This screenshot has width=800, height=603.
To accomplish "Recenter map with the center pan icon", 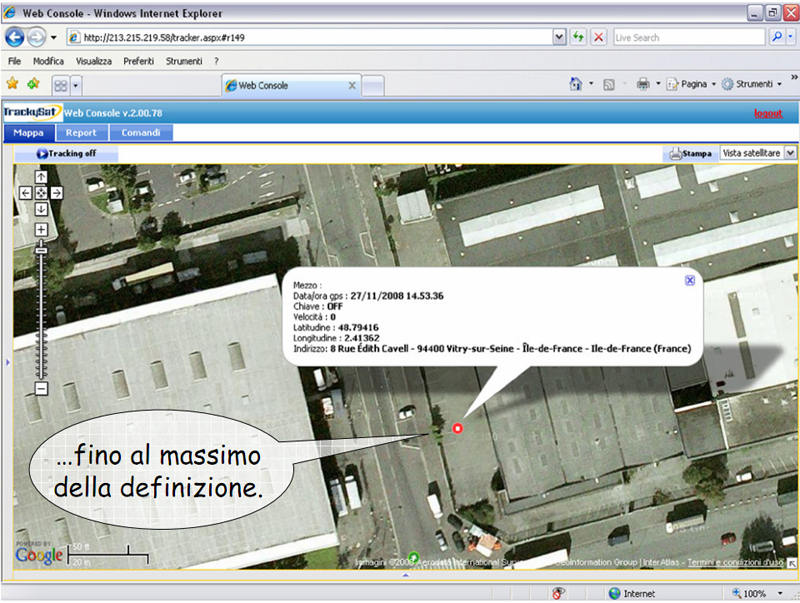I will (x=41, y=193).
